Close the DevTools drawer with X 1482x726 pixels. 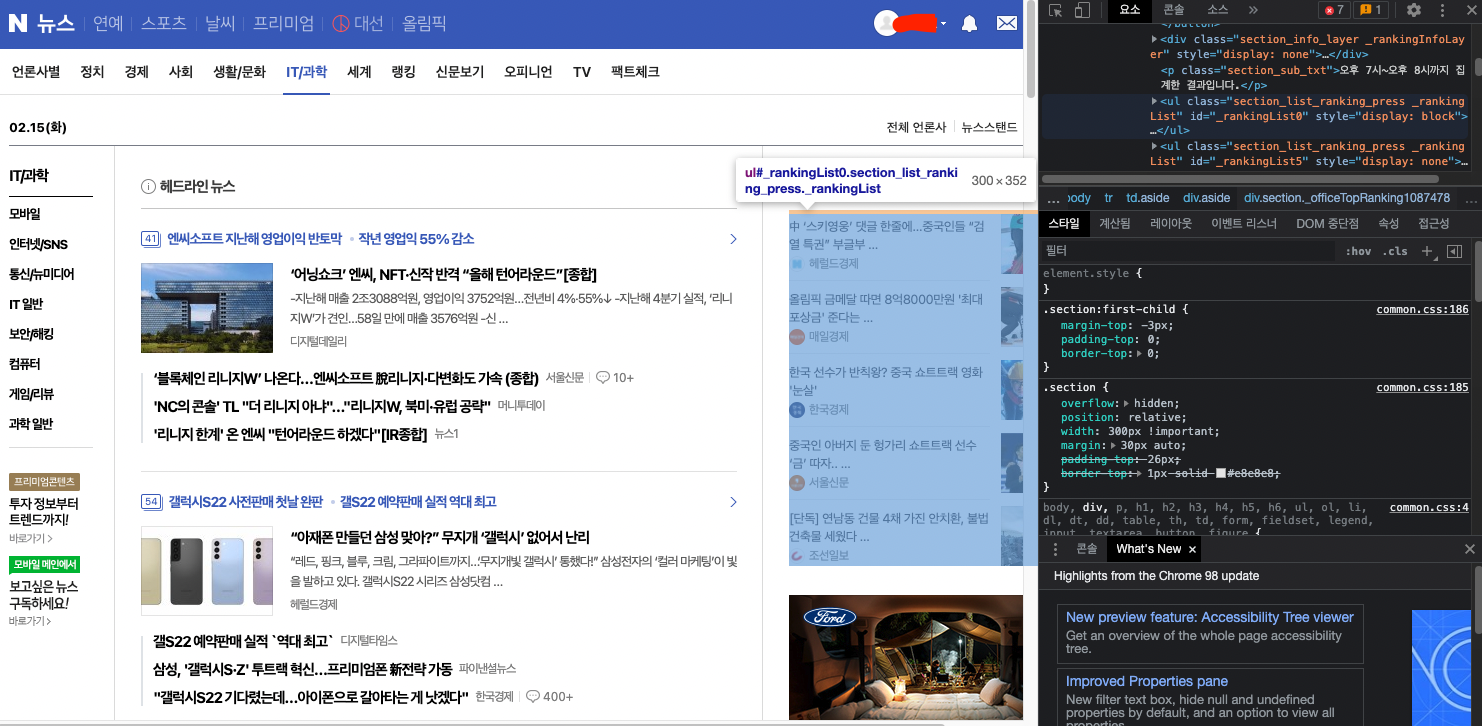pyautogui.click(x=1470, y=549)
